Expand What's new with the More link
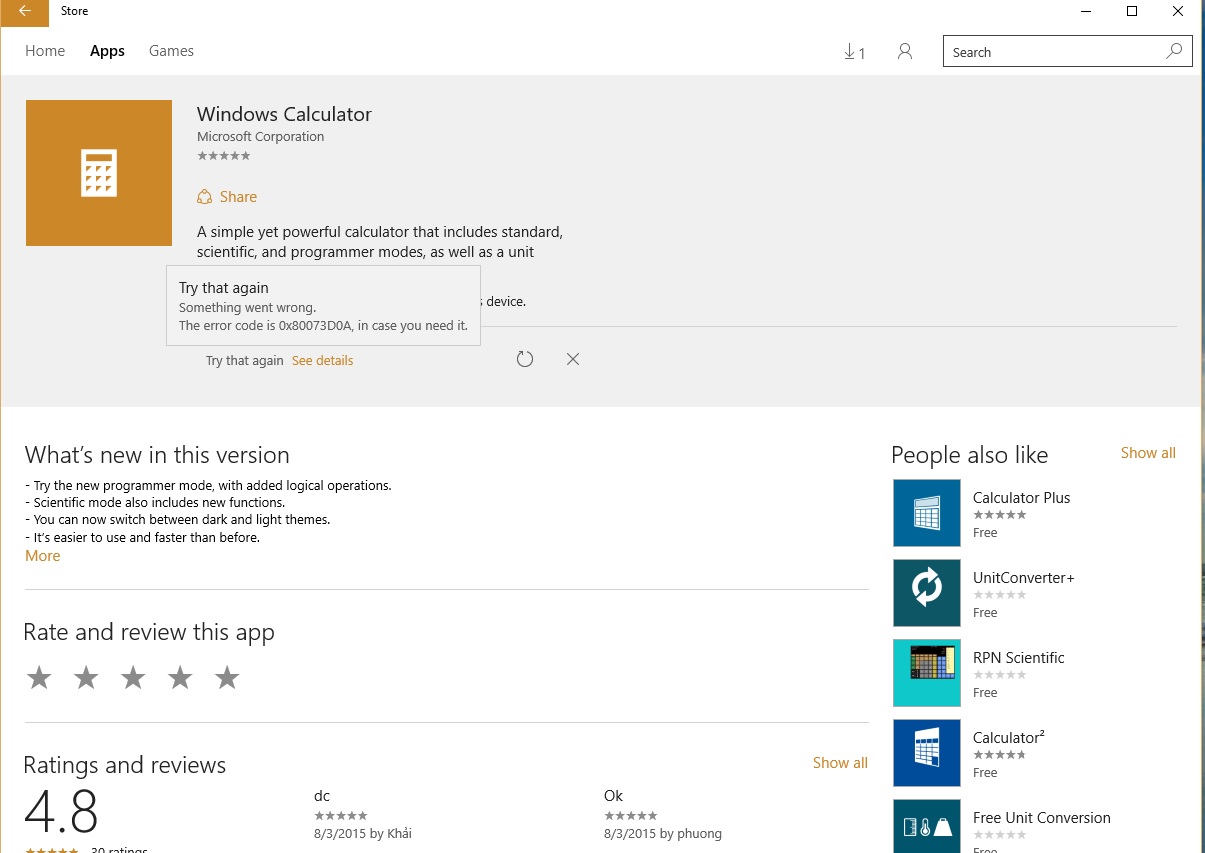Image resolution: width=1205 pixels, height=853 pixels. click(x=43, y=556)
